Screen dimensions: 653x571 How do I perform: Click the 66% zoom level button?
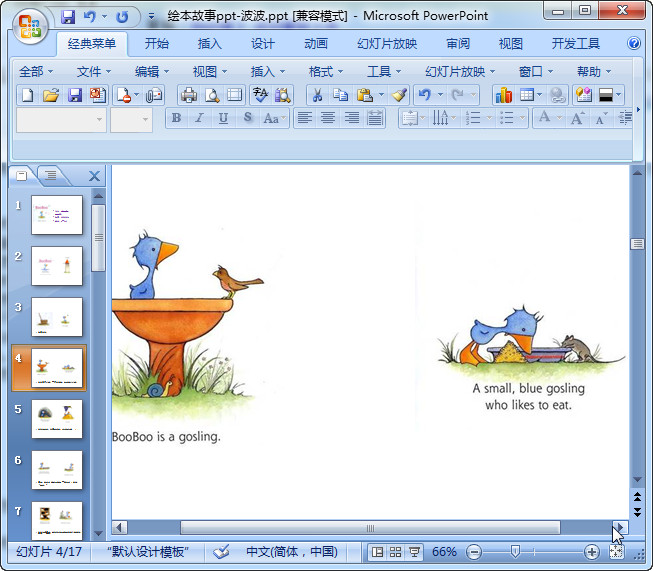(x=444, y=552)
